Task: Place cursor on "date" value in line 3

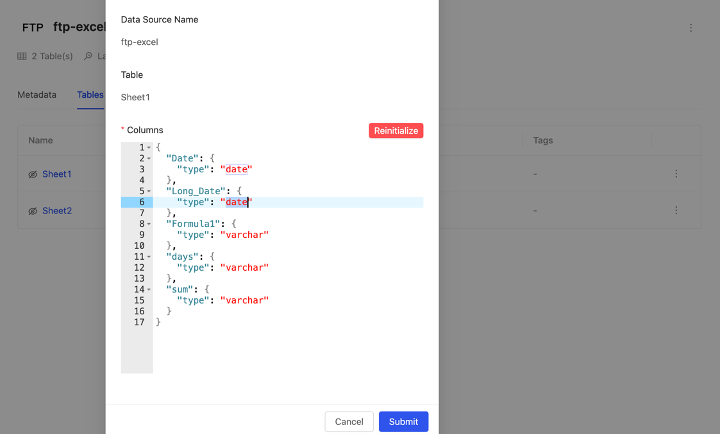Action: tap(236, 169)
